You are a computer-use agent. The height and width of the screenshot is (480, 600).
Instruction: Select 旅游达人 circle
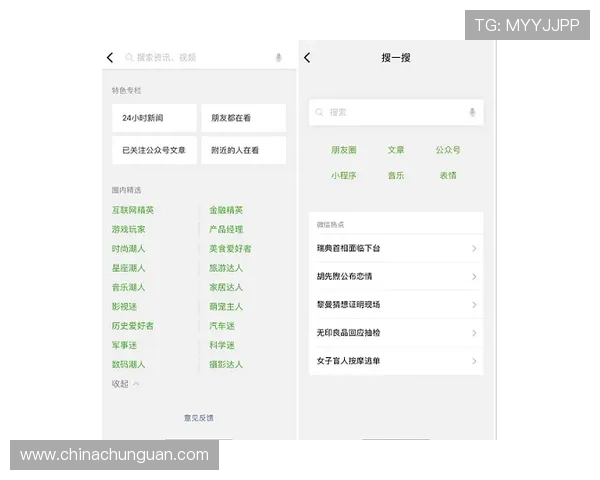click(x=226, y=268)
